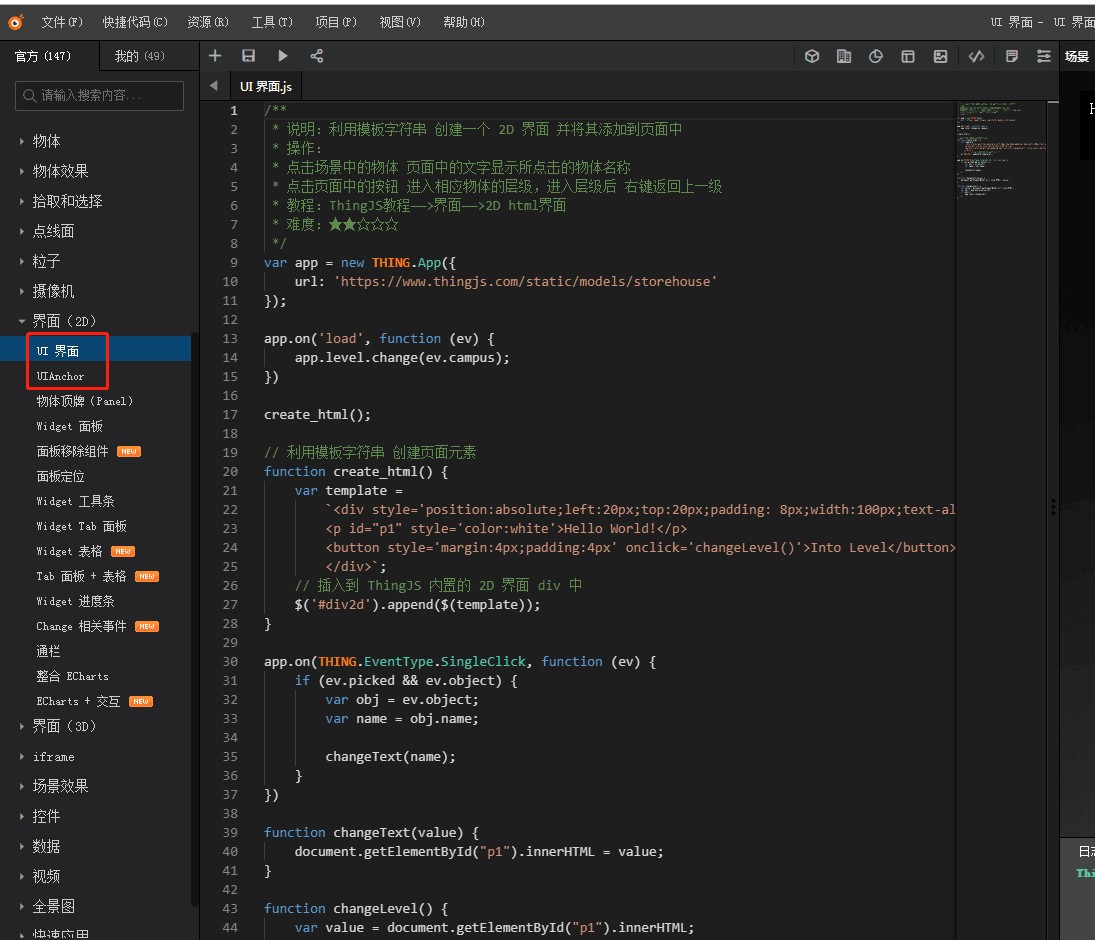The image size is (1095, 940).
Task: Open the 资源 menu
Action: [x=207, y=22]
